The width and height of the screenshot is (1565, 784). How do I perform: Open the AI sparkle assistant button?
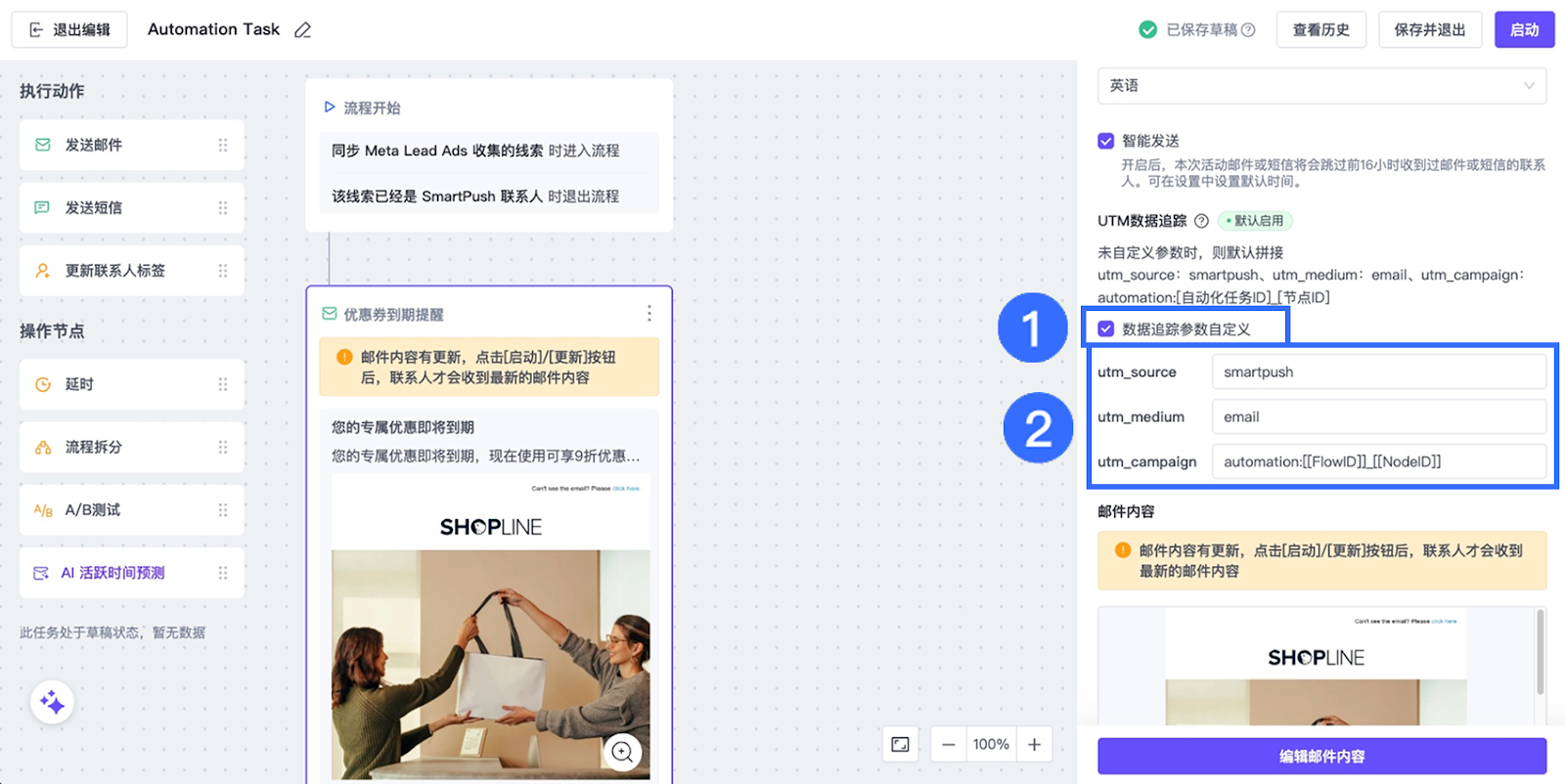click(52, 703)
